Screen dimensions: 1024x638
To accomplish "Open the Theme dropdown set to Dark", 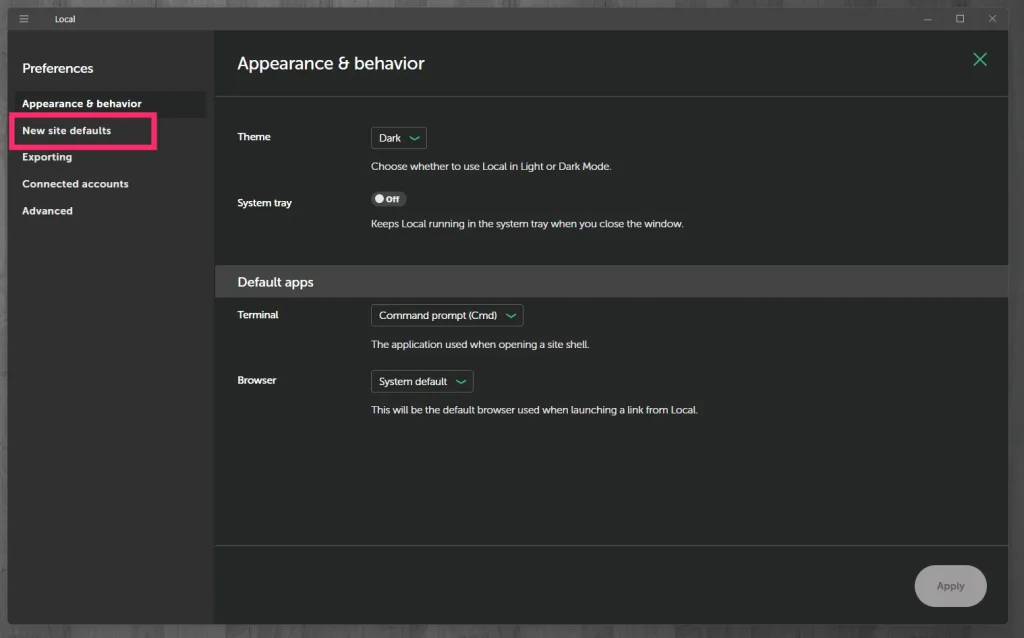I will [x=398, y=138].
